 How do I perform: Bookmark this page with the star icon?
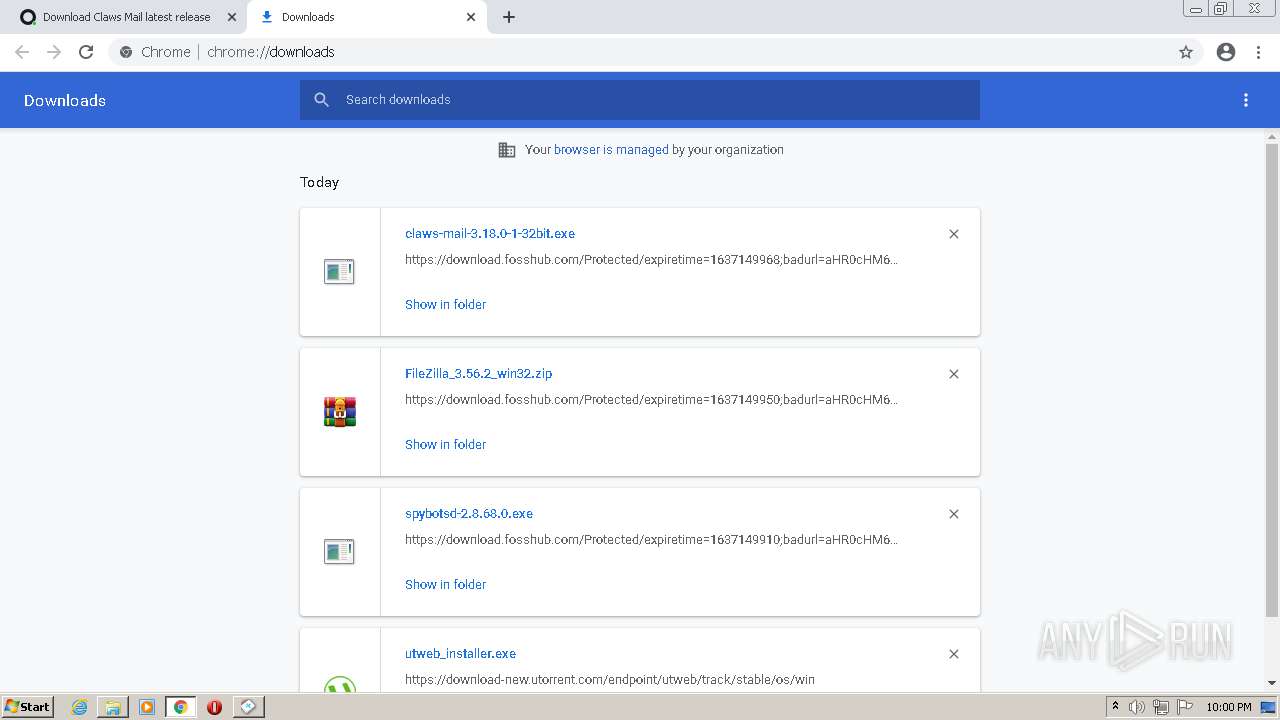pyautogui.click(x=1186, y=52)
